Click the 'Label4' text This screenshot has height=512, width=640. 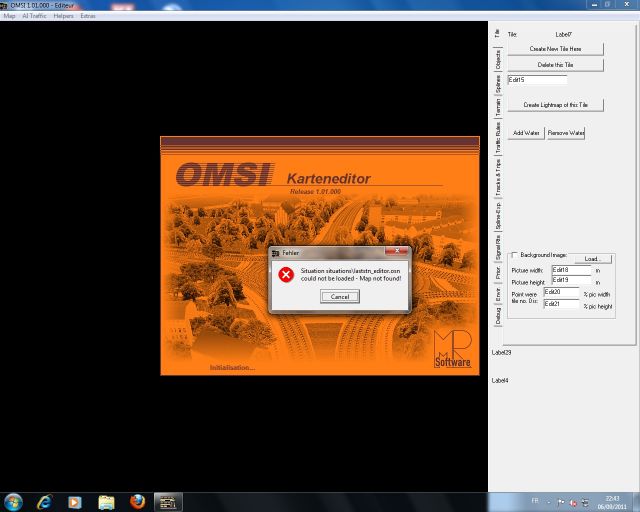click(x=500, y=381)
